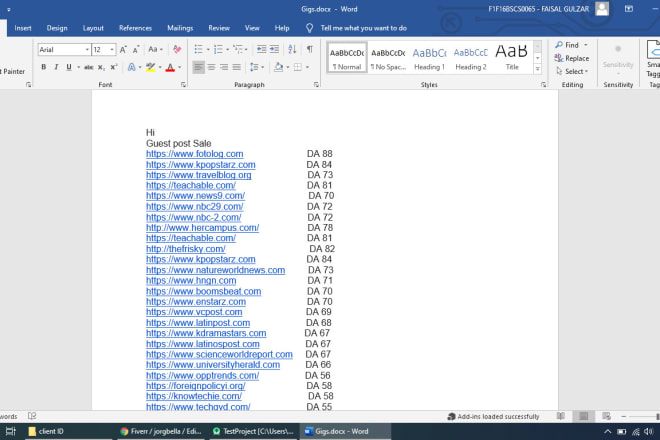The image size is (660, 440).
Task: Click Align Right icon
Action: tap(224, 67)
